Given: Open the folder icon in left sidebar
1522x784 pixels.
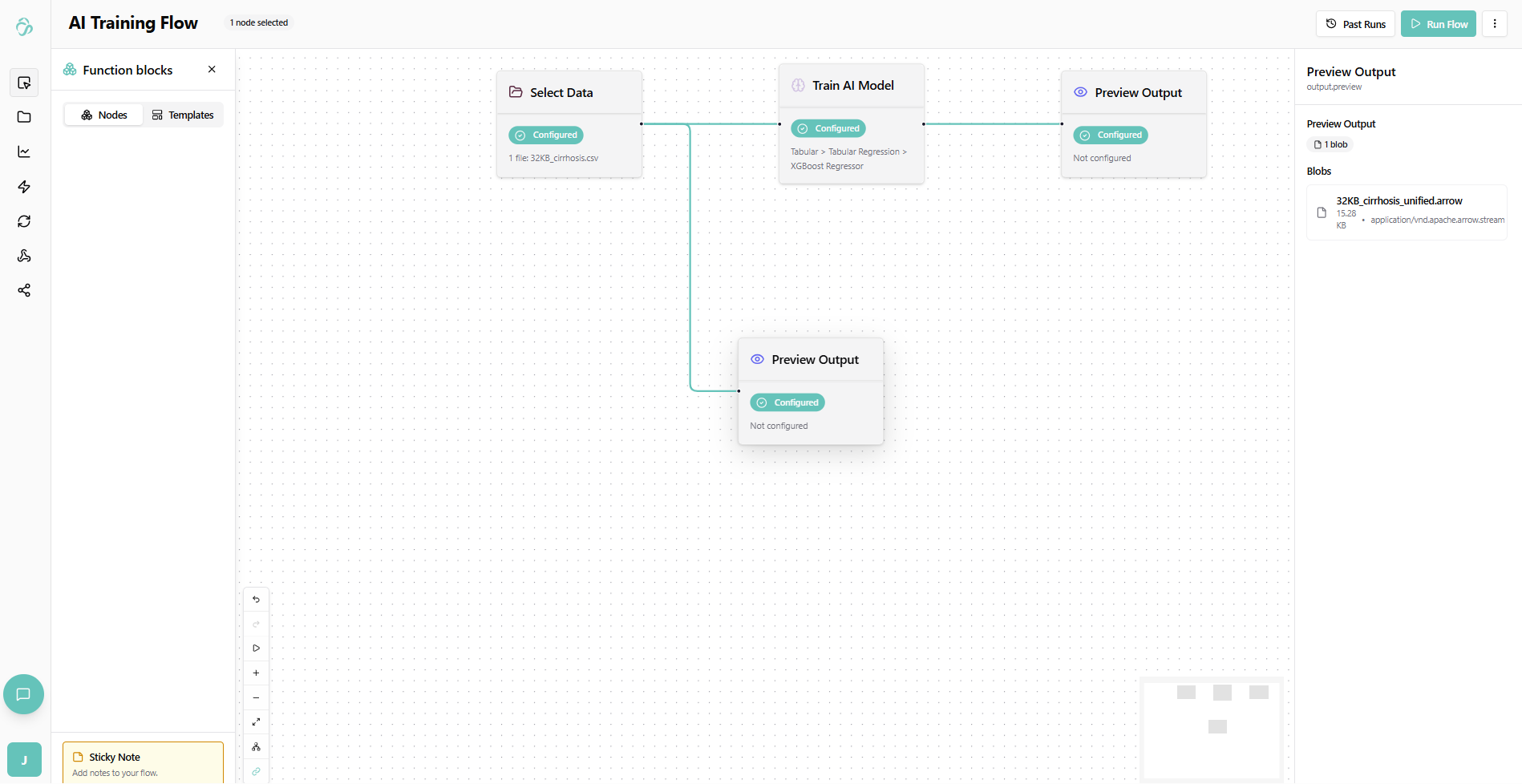Looking at the screenshot, I should [24, 117].
